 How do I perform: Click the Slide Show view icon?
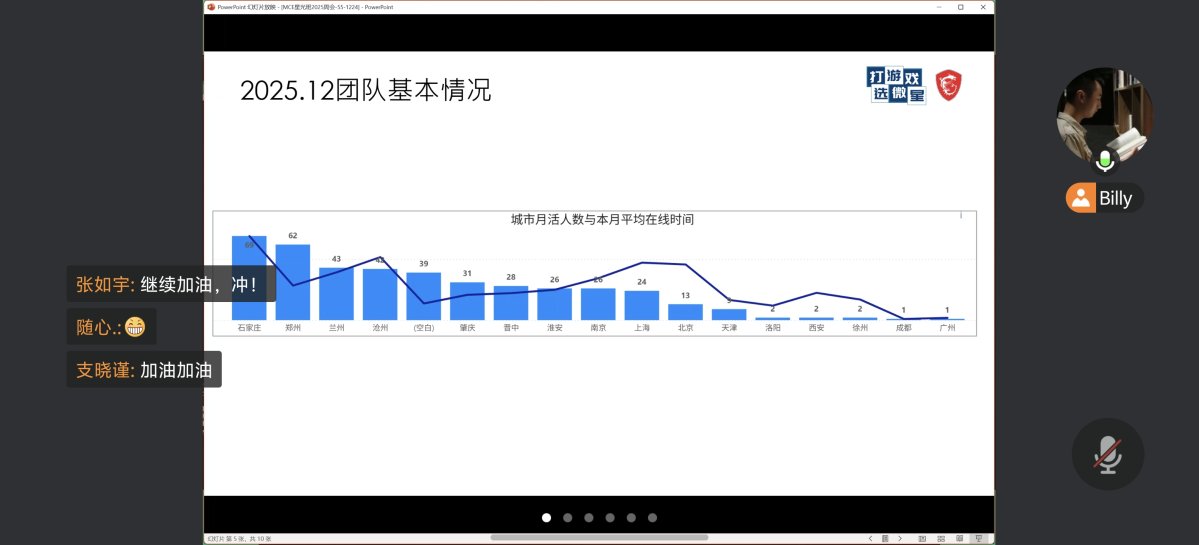[979, 539]
